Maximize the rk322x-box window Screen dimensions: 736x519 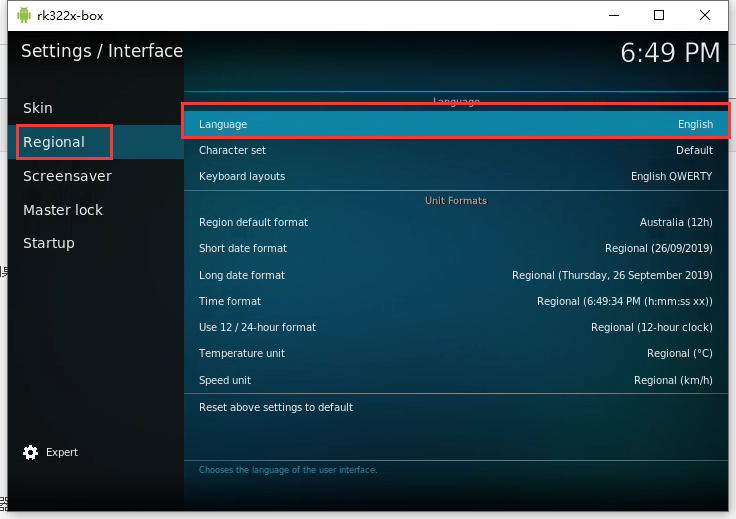point(659,15)
